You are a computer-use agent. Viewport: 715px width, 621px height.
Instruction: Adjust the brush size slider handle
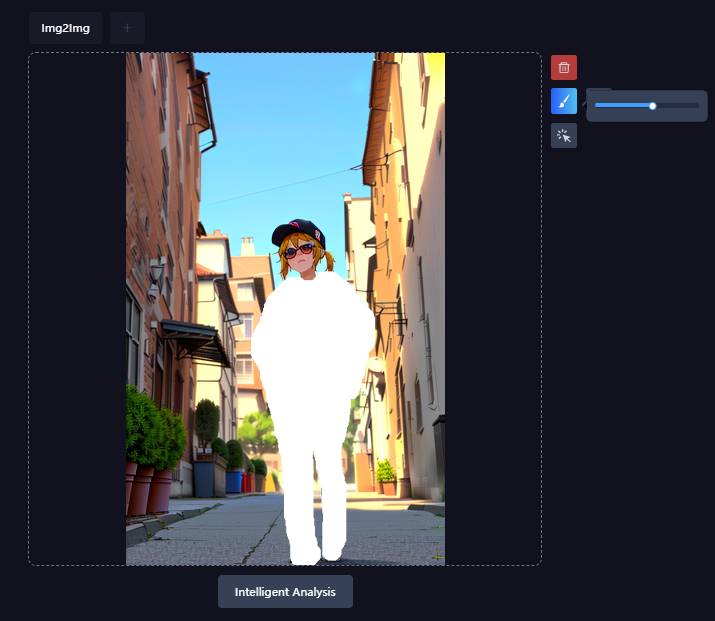653,106
